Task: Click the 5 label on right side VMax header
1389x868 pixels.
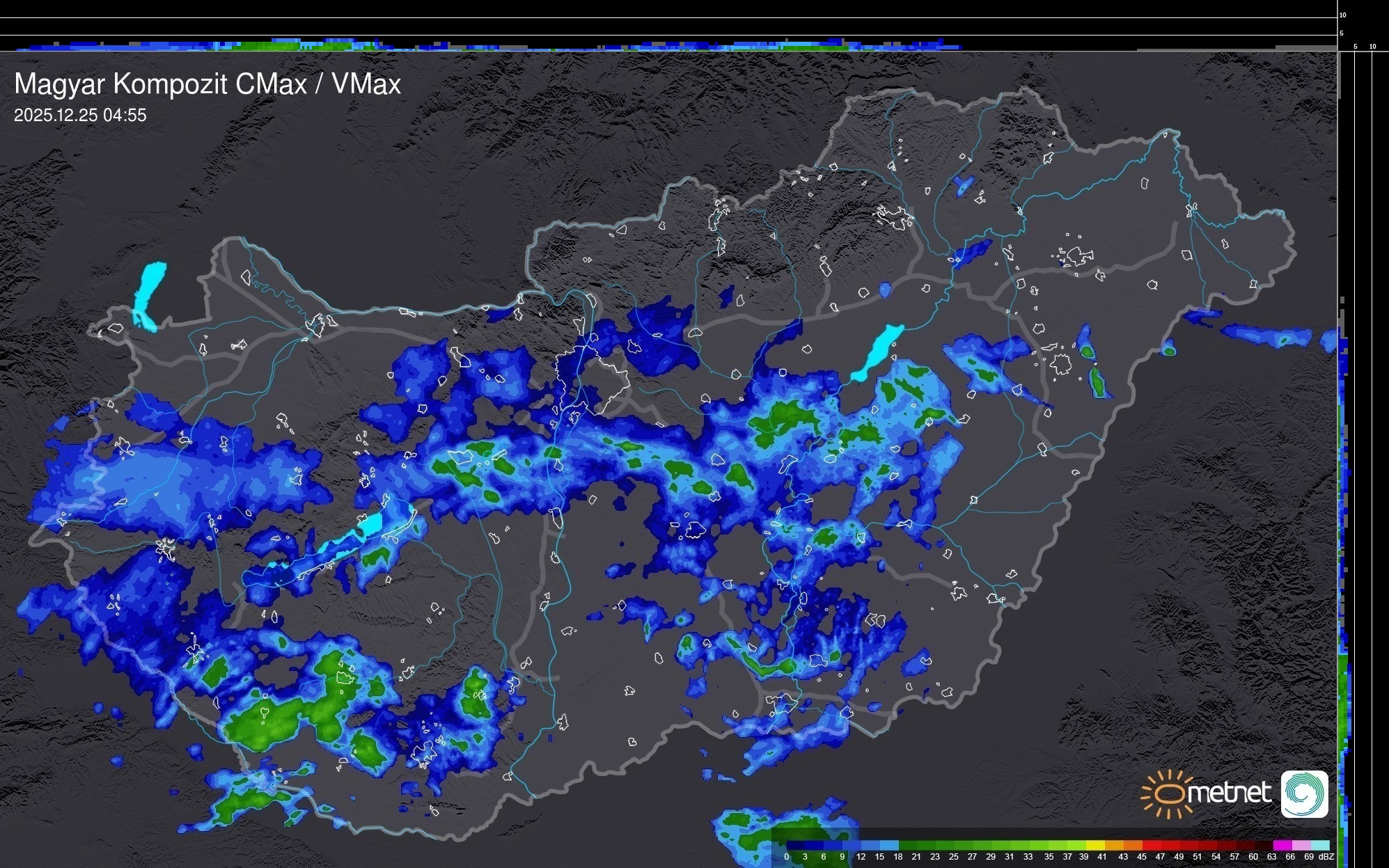Action: point(1356,47)
